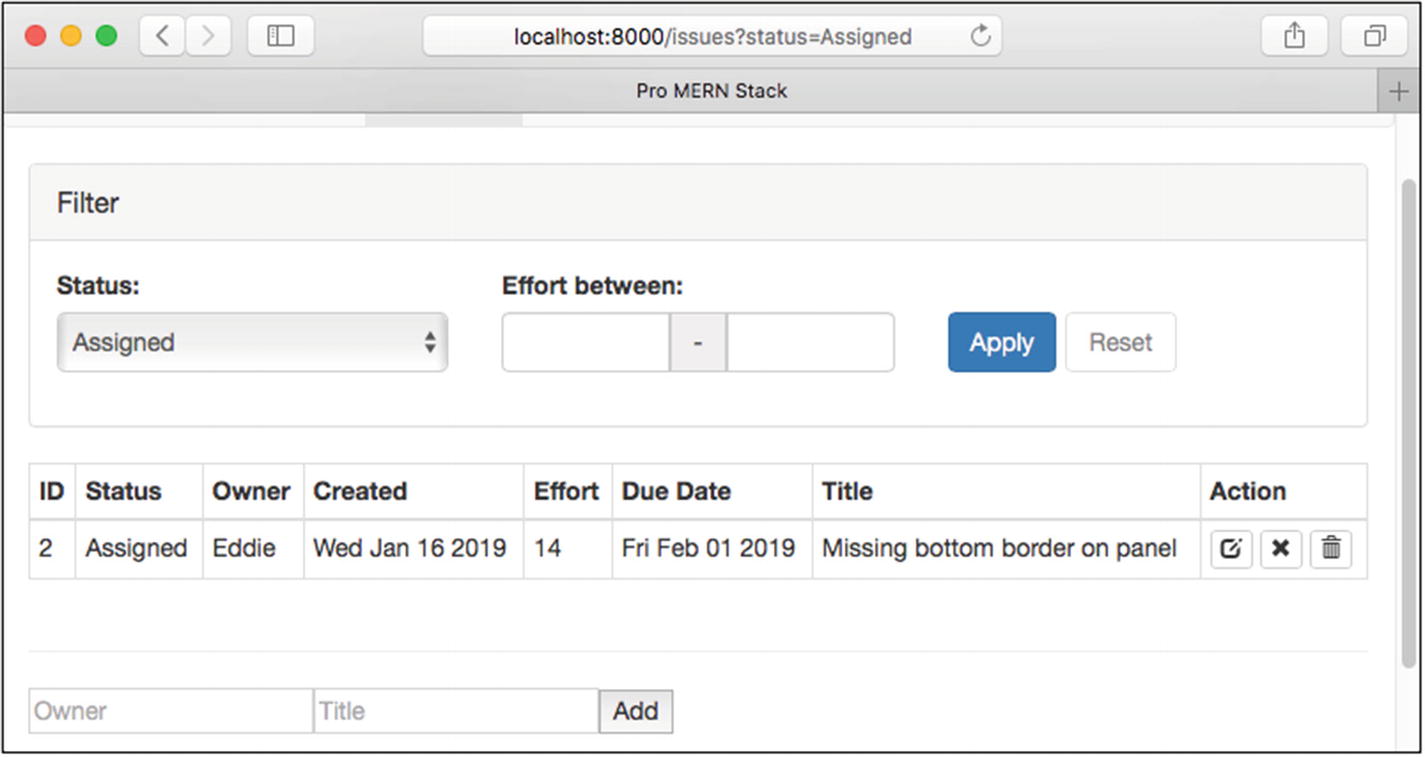Click the Add issue button
Screen dimensions: 1425x757
click(x=635, y=711)
